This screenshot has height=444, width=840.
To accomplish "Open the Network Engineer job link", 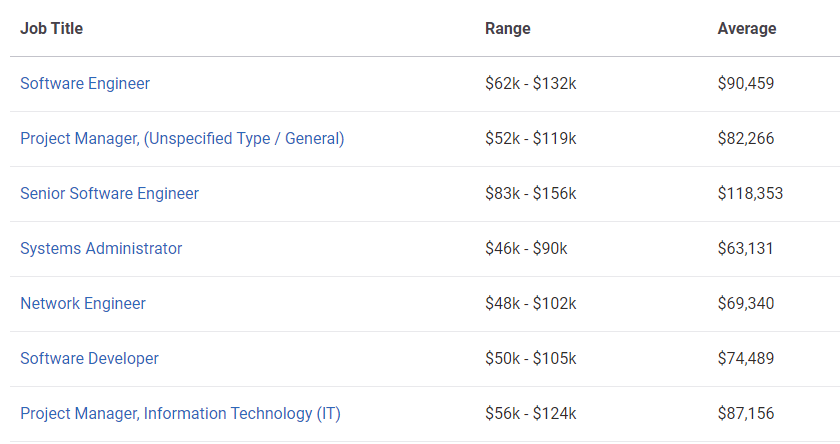I will click(x=83, y=304).
